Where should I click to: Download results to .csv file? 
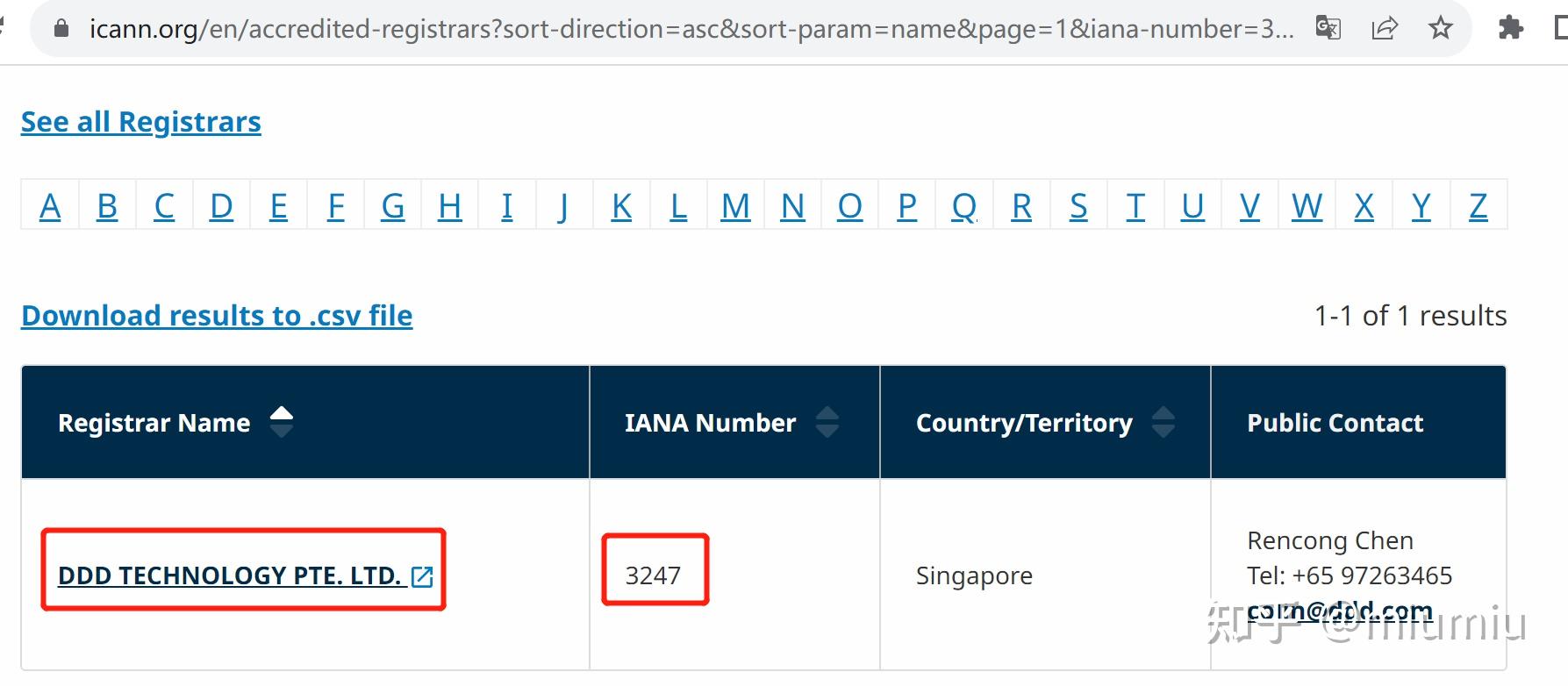tap(217, 316)
